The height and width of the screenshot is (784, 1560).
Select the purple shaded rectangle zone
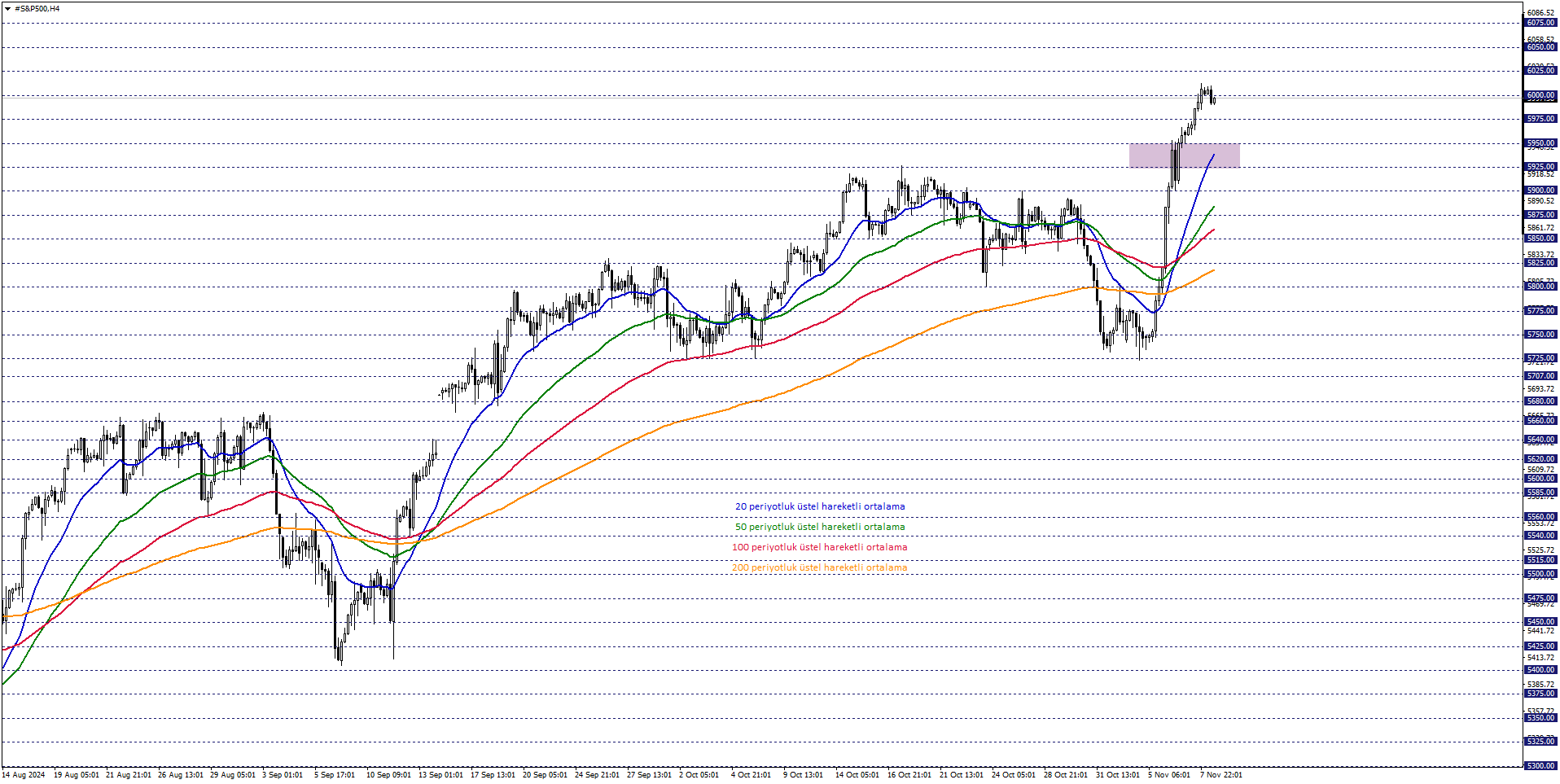pos(1184,155)
